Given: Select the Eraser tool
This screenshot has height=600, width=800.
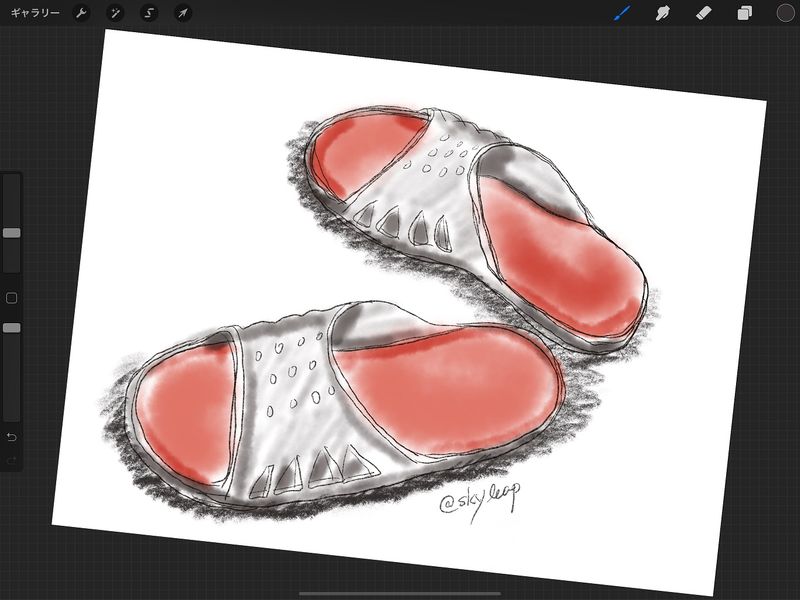Looking at the screenshot, I should click(703, 13).
